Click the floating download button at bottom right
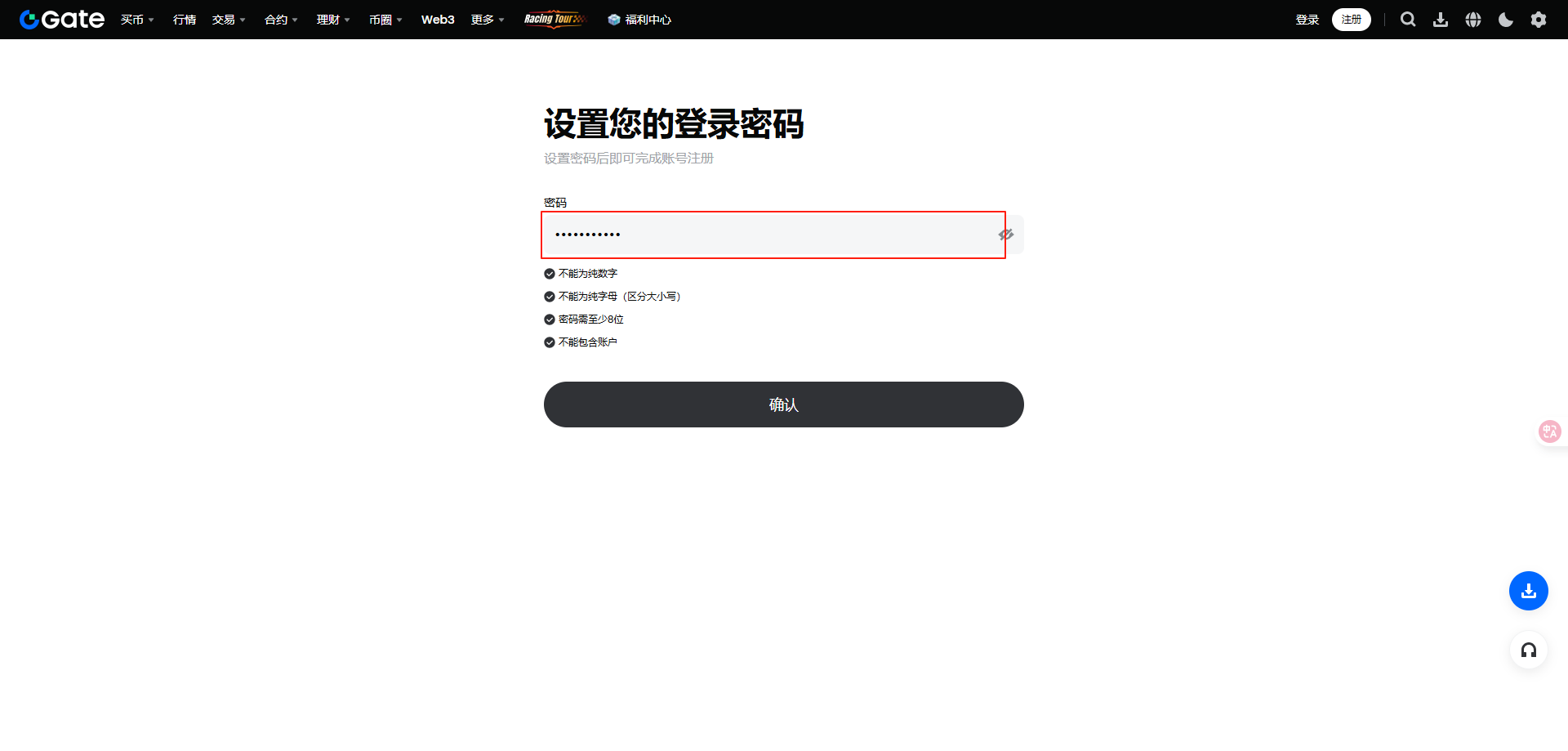Viewport: 1568px width, 751px height. tap(1528, 591)
